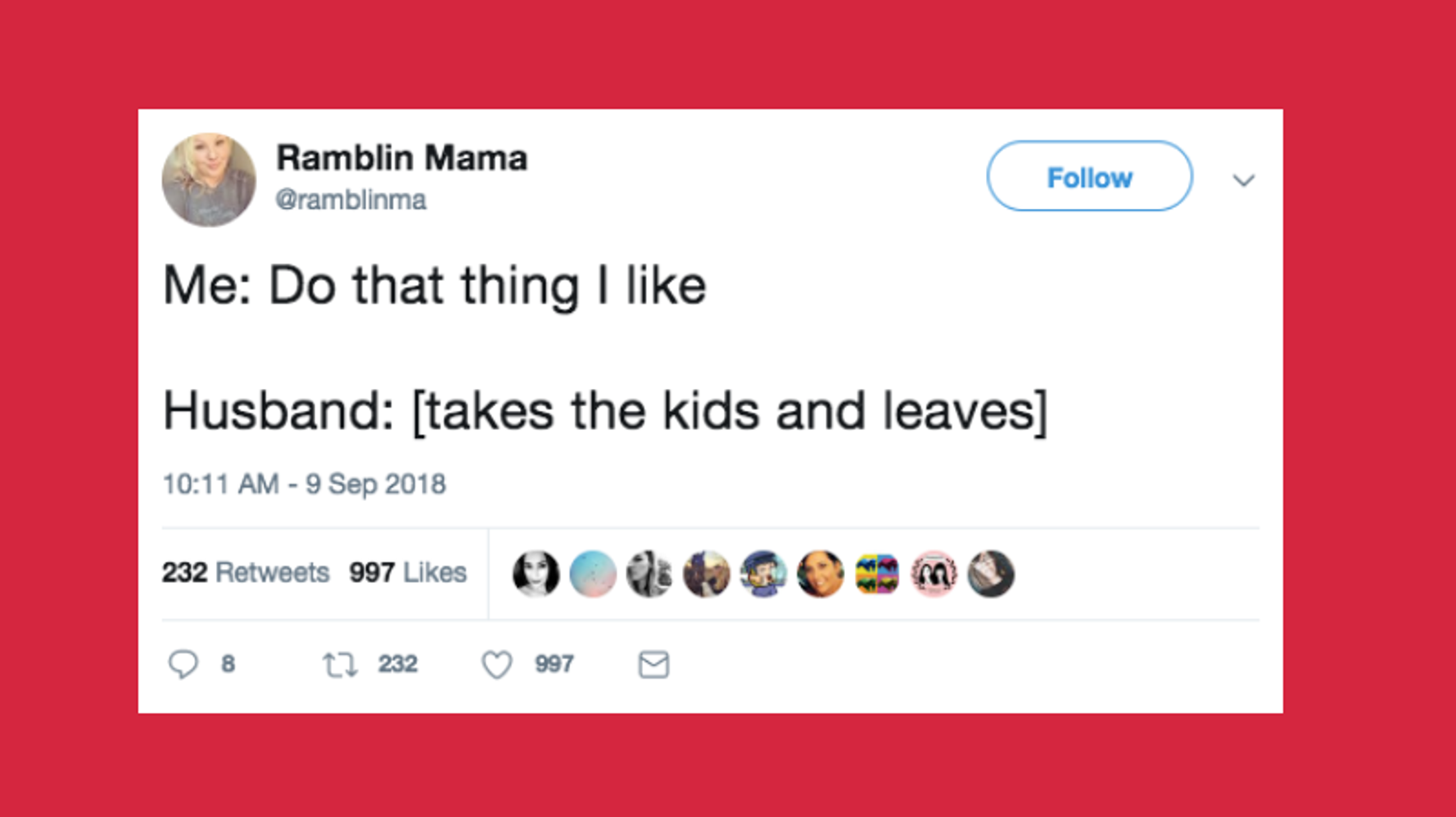Click the like count '997' beside the heart
This screenshot has width=1456, height=817.
[x=554, y=666]
